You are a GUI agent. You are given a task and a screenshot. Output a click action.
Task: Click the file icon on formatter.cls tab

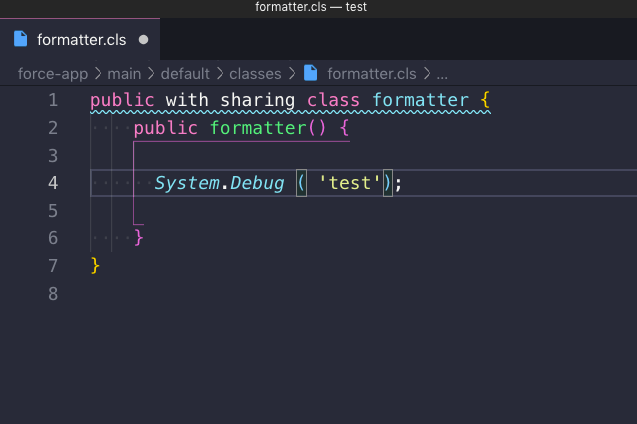(21, 39)
